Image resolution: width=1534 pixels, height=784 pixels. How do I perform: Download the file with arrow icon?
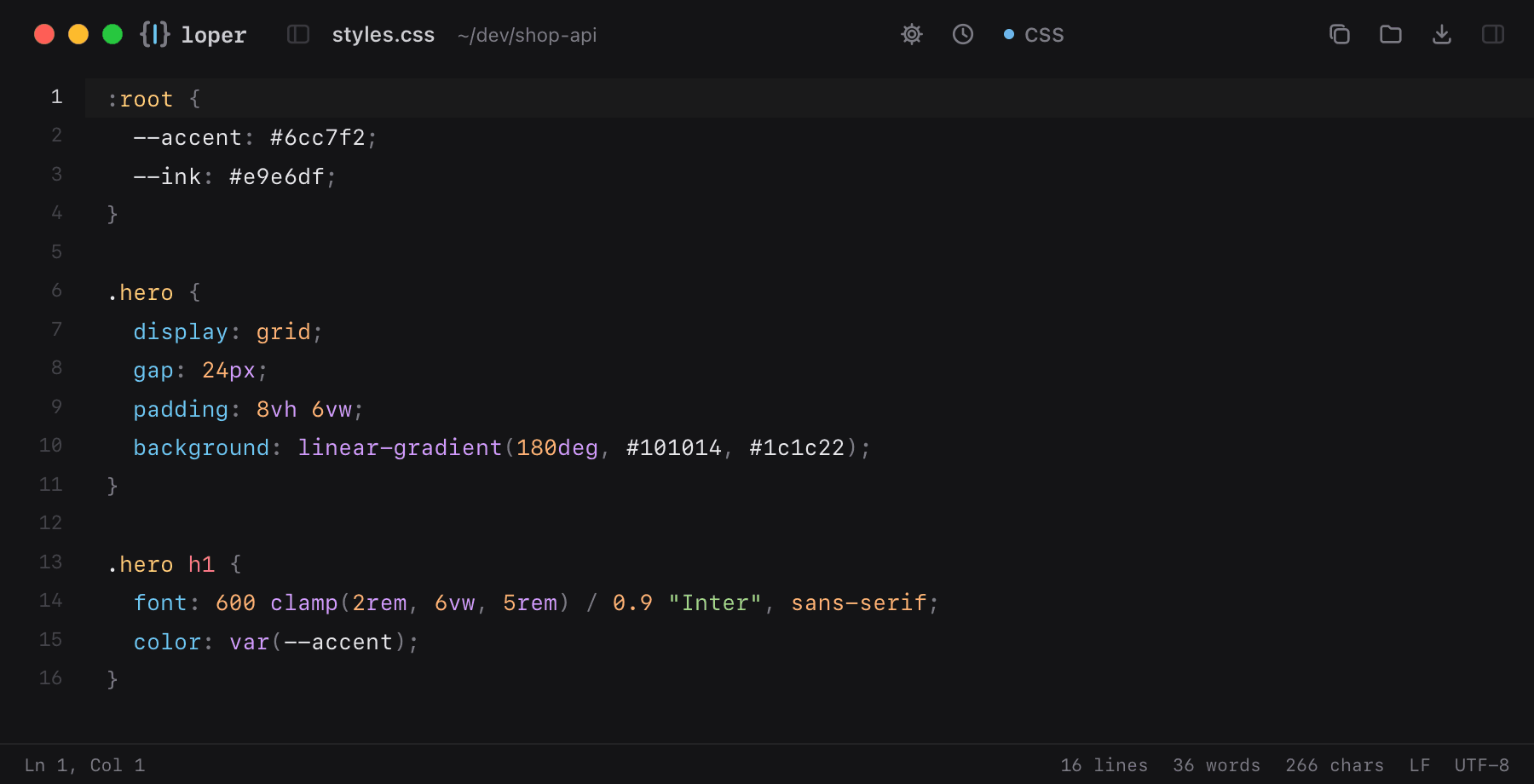(1442, 34)
